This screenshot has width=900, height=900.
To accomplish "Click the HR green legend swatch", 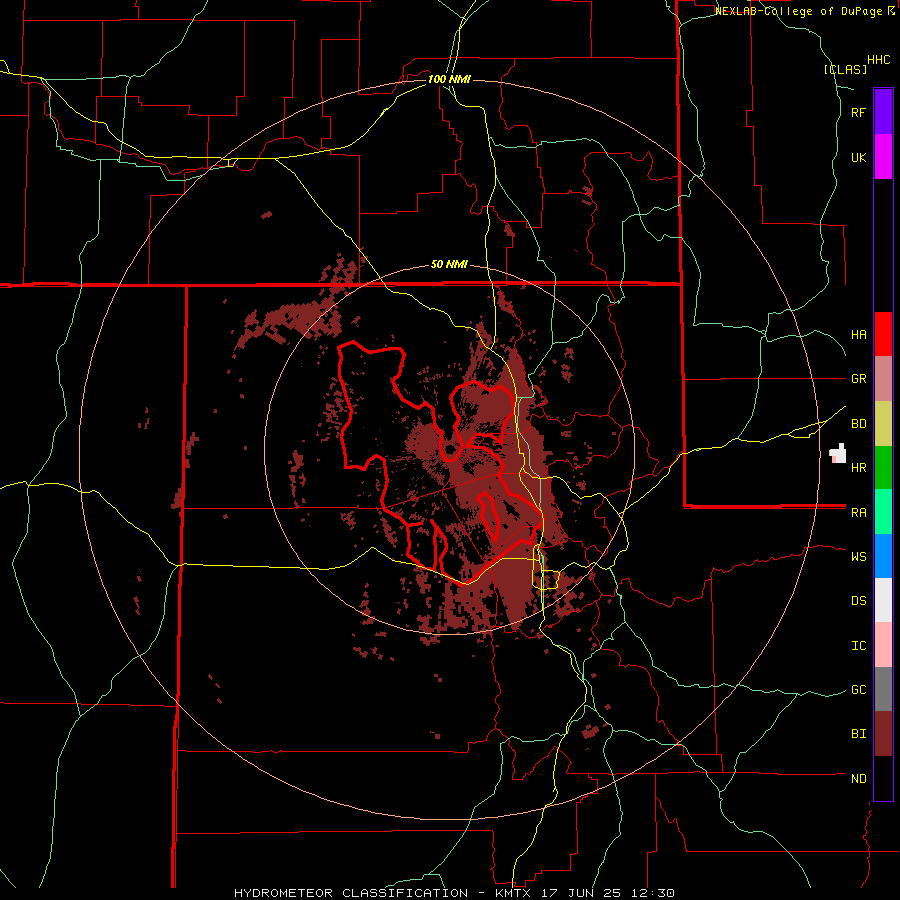I will (883, 468).
